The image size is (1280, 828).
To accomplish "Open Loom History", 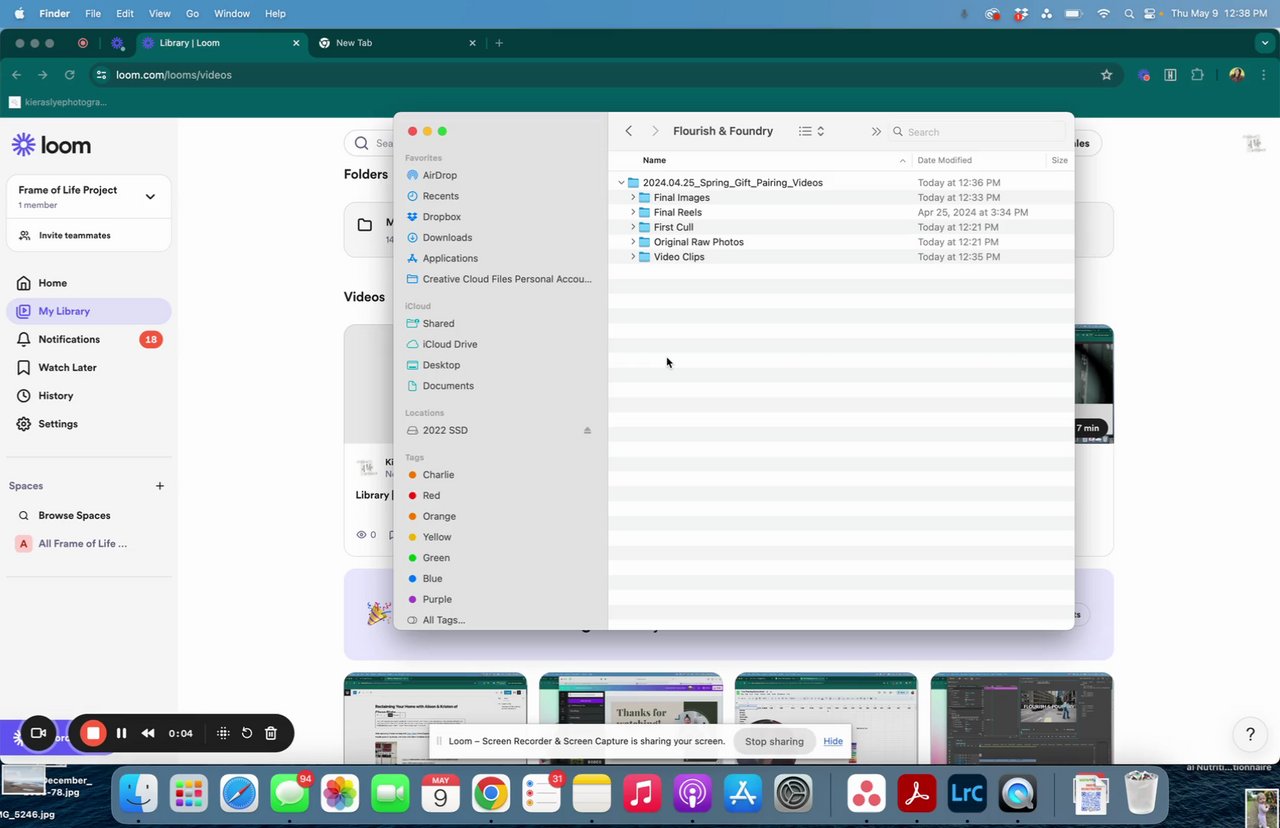I will point(89,395).
